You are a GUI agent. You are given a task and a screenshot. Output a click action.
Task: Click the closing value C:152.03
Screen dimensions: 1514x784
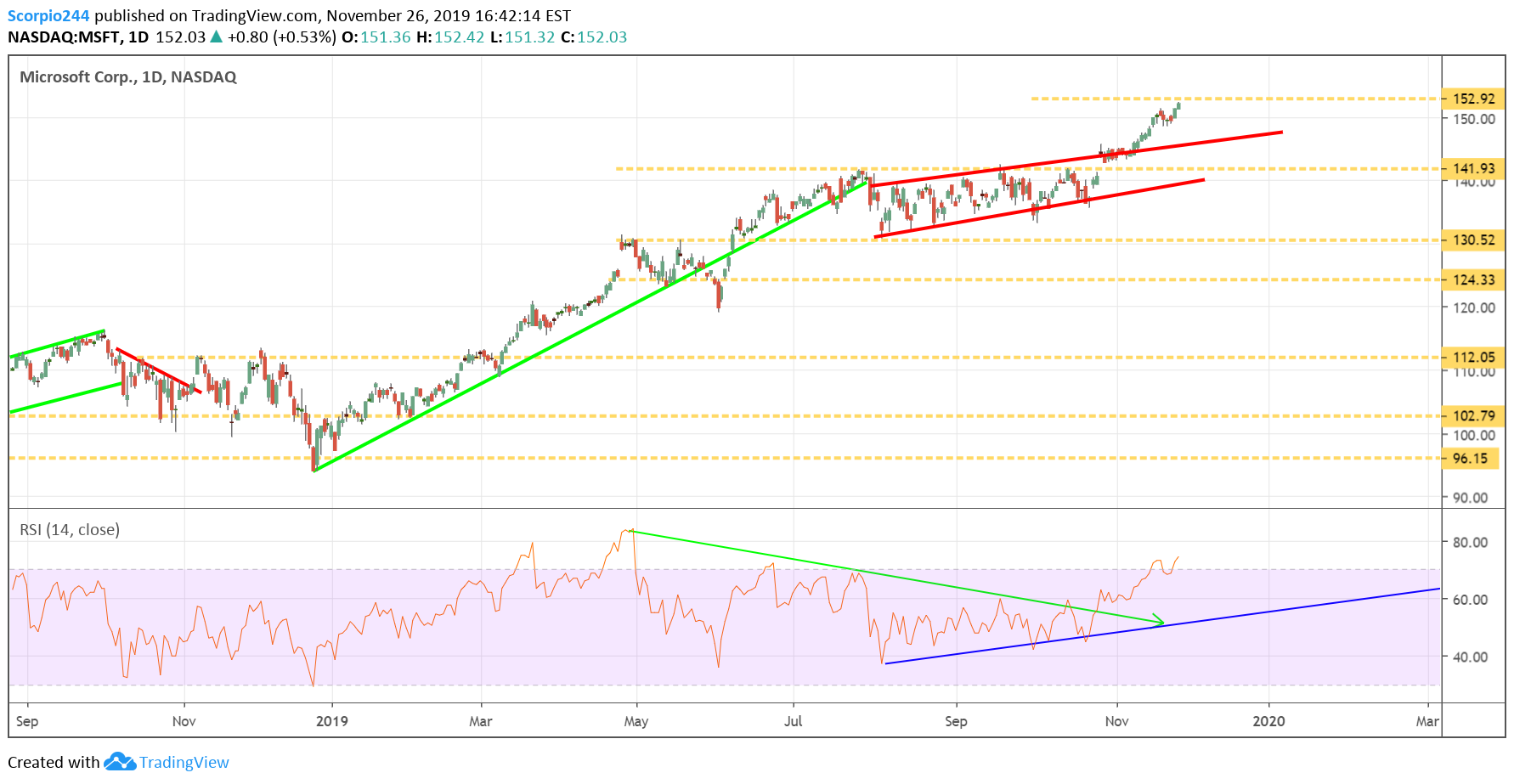point(594,37)
